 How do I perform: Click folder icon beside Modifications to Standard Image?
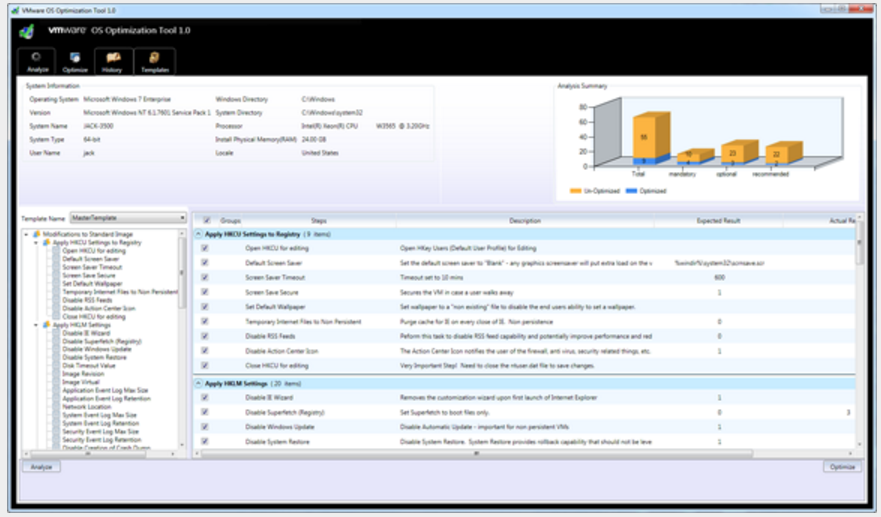point(37,234)
